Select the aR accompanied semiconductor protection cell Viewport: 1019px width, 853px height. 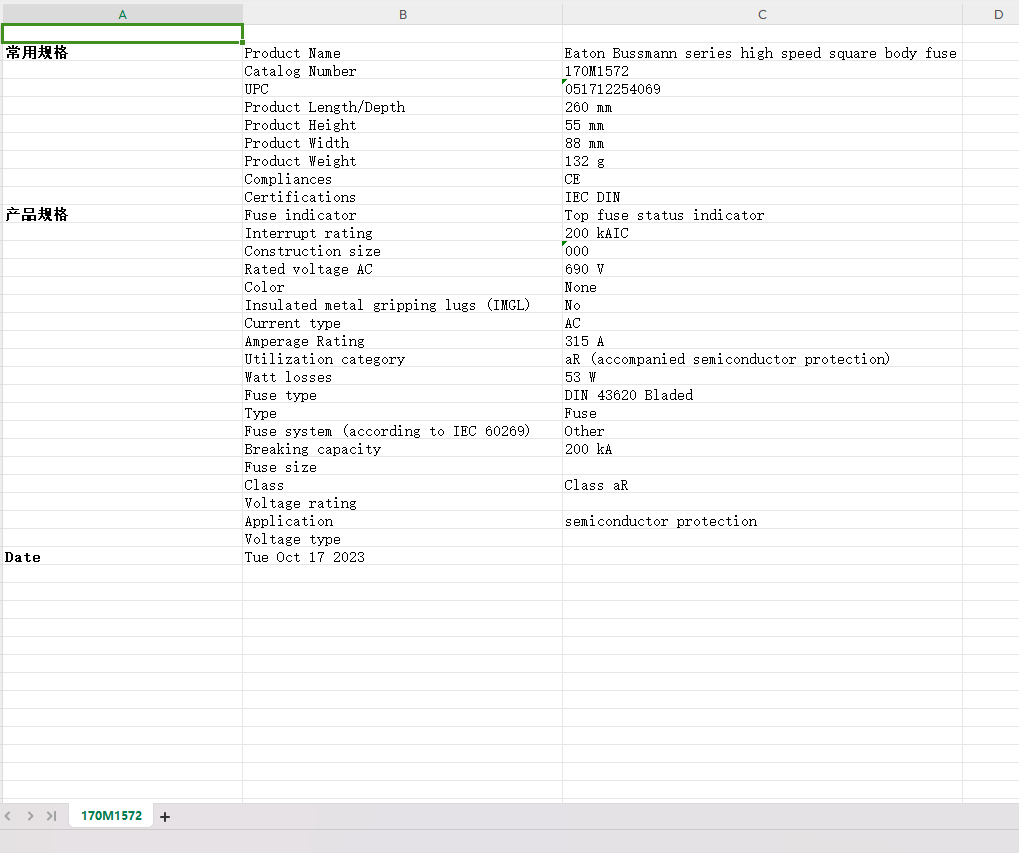pyautogui.click(x=762, y=359)
